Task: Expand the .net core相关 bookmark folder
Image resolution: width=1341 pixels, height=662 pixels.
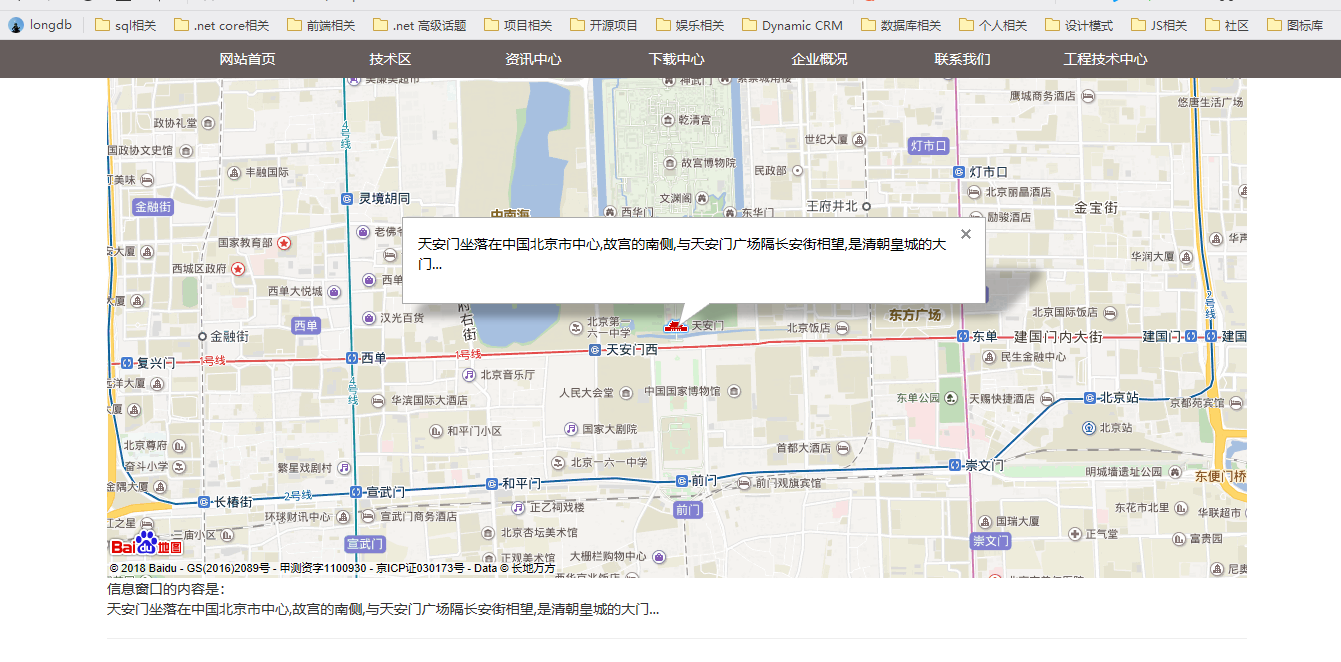Action: coord(221,25)
